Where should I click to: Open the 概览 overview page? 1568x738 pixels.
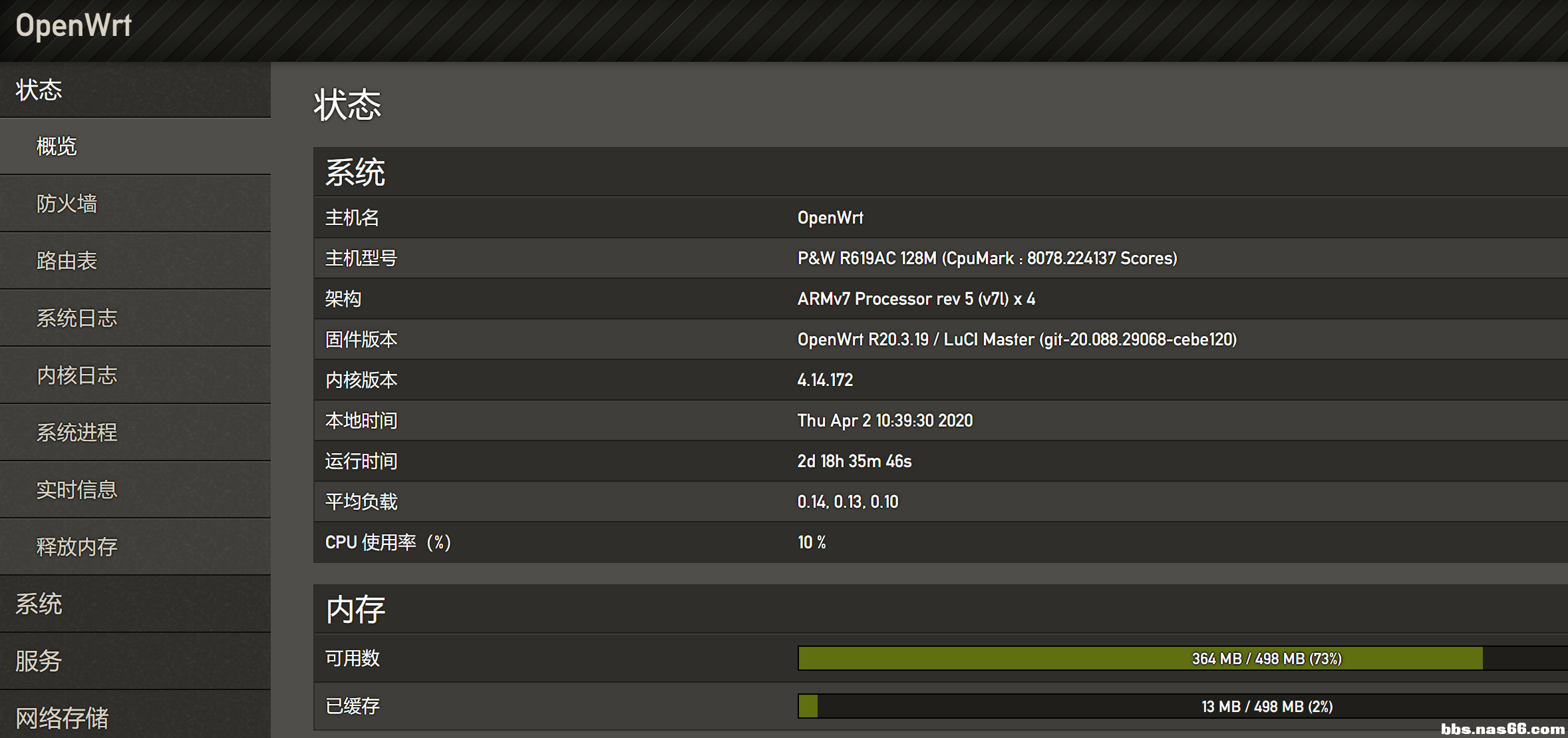tap(57, 146)
